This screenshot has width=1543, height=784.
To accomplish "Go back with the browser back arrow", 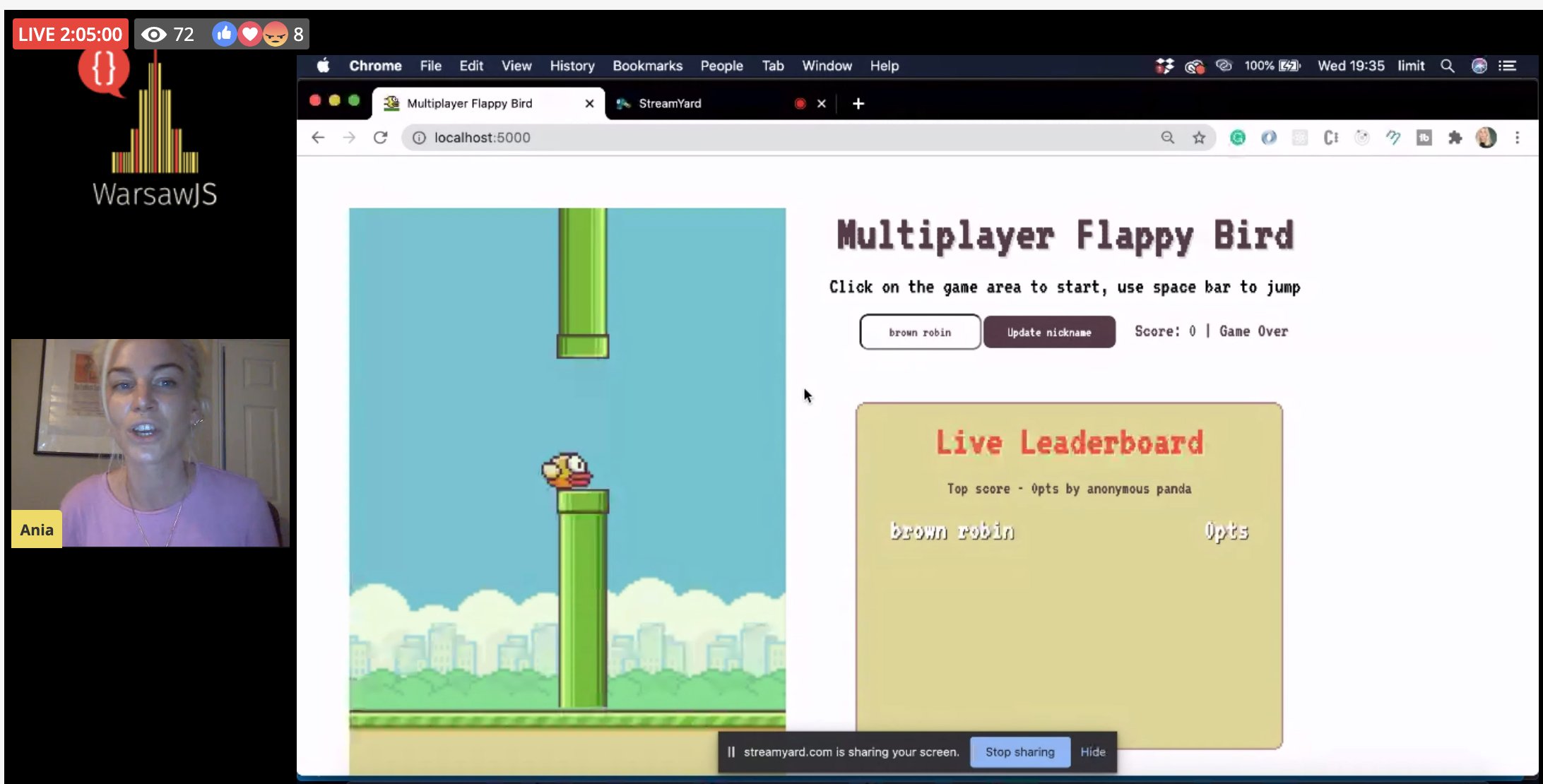I will (318, 138).
